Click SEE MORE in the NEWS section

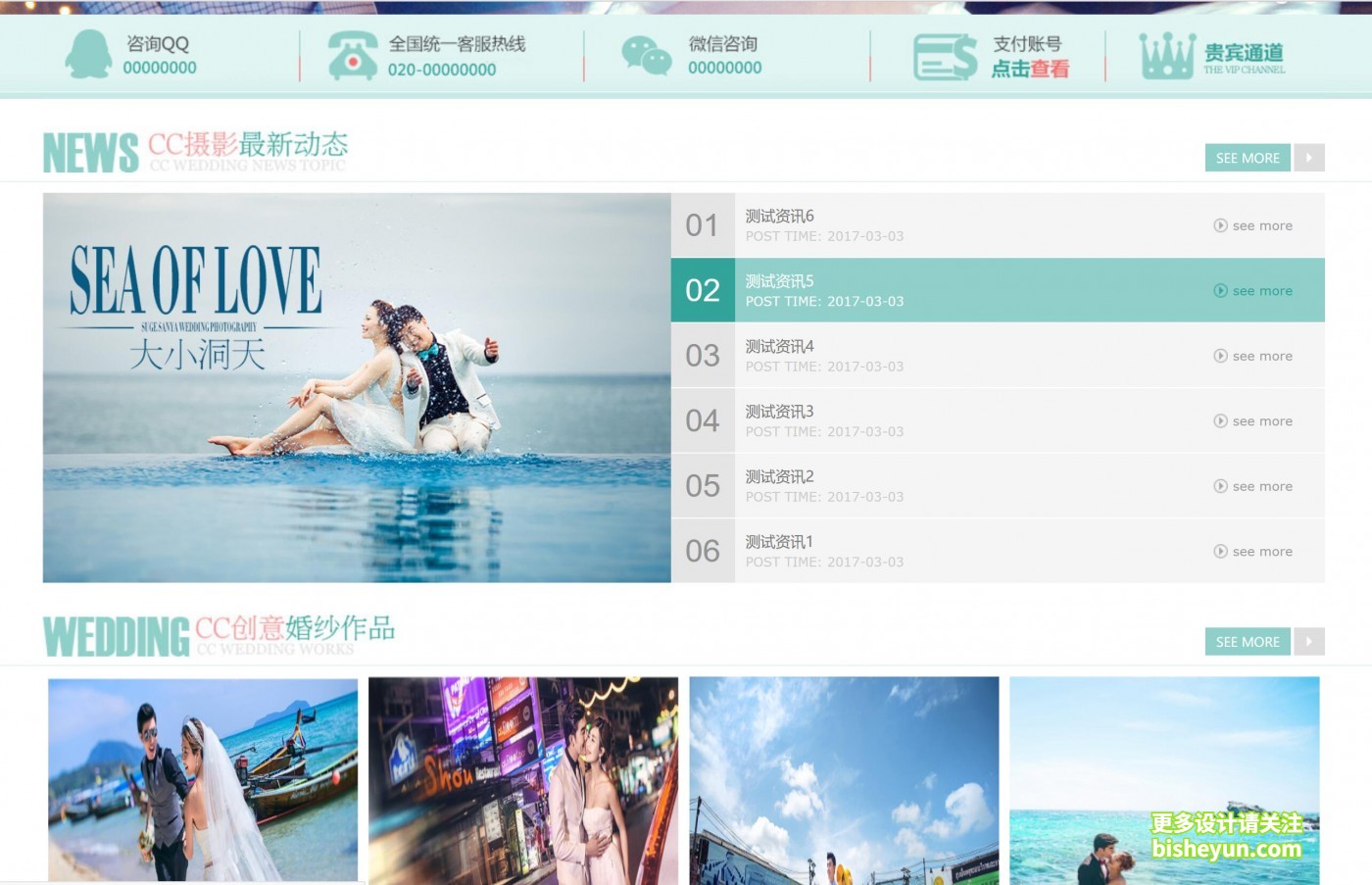(x=1247, y=158)
